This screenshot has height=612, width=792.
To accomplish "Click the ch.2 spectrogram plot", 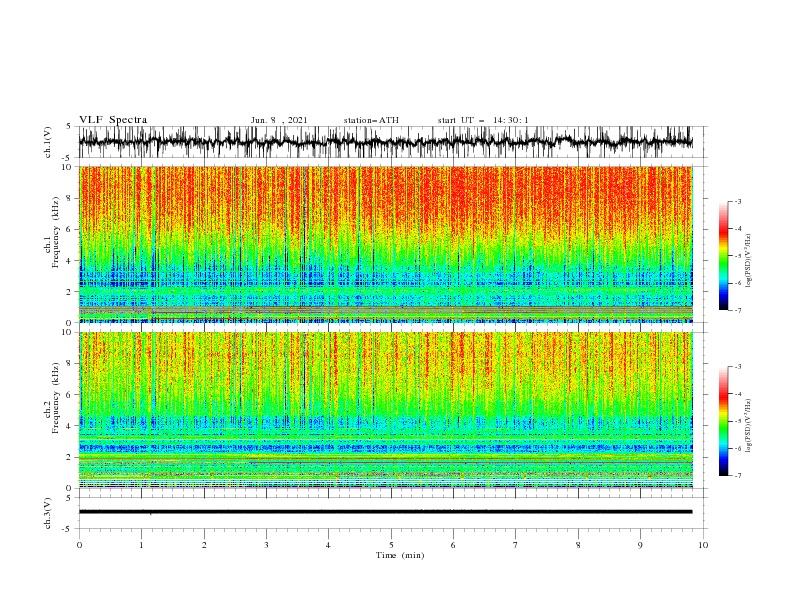I will point(385,410).
